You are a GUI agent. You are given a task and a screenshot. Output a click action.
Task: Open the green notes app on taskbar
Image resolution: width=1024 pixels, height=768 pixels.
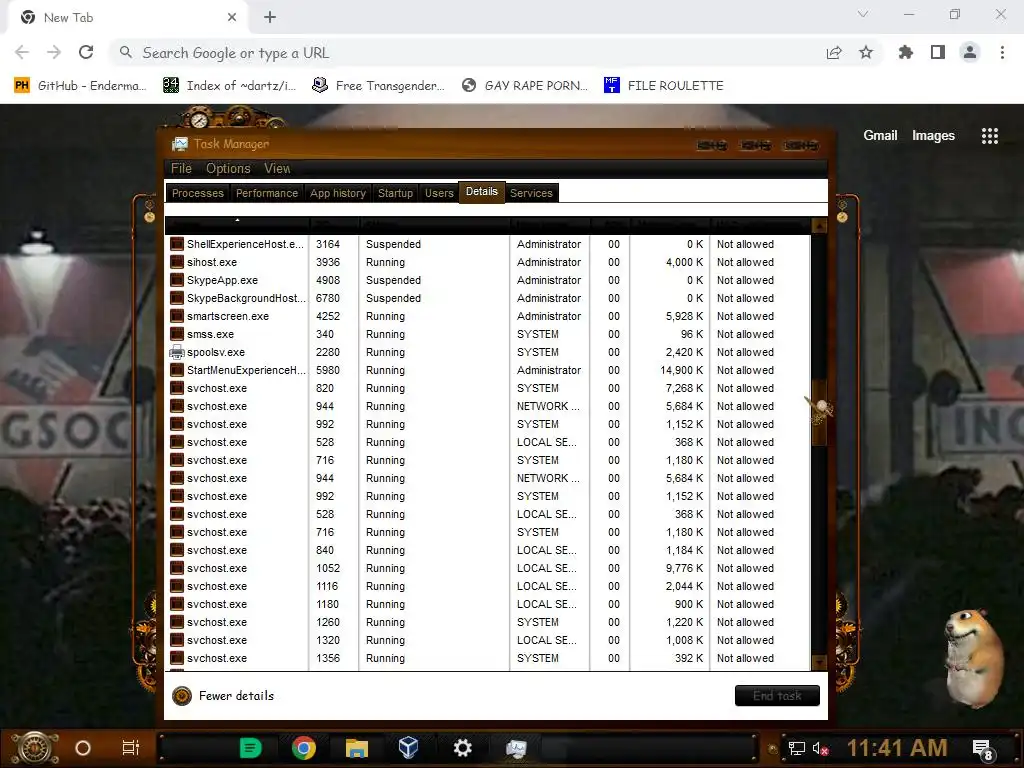(250, 748)
